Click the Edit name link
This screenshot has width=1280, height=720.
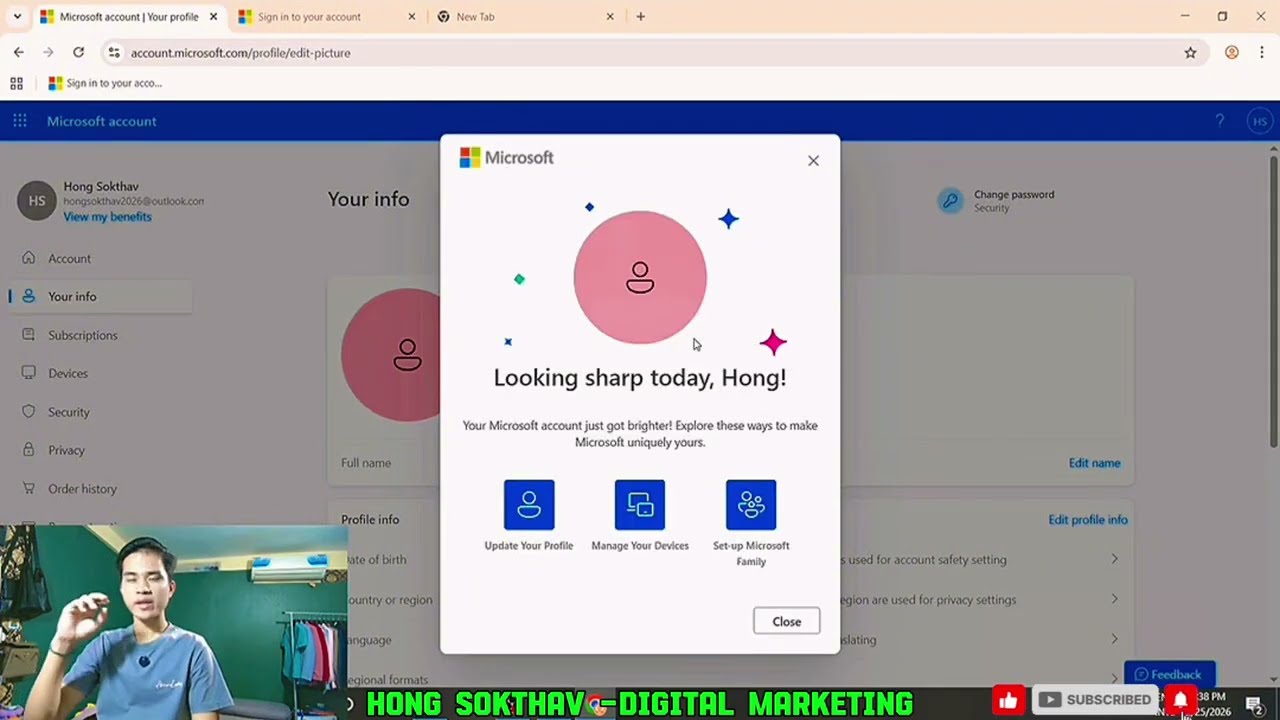1094,463
